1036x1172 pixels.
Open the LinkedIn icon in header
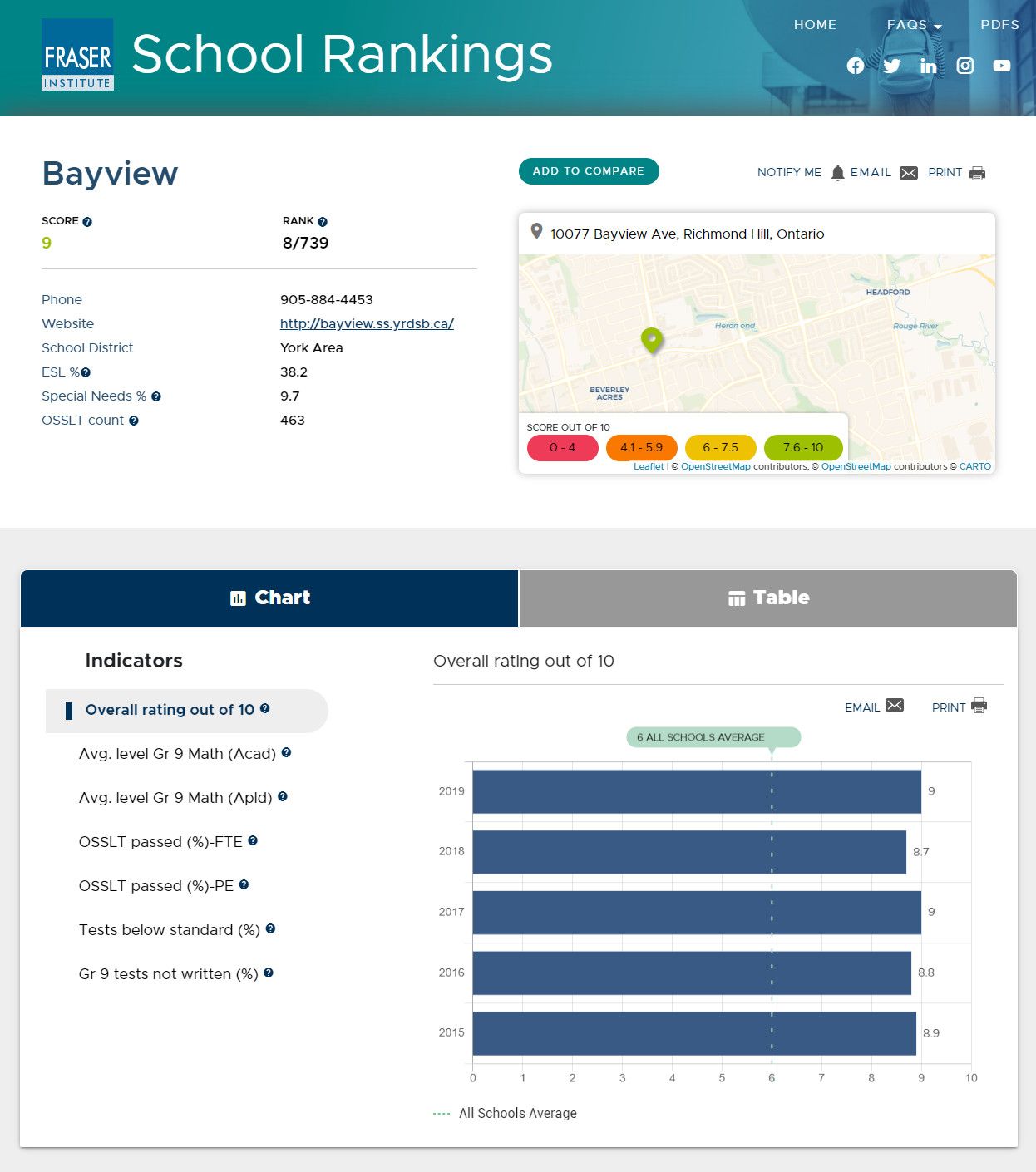pyautogui.click(x=928, y=66)
